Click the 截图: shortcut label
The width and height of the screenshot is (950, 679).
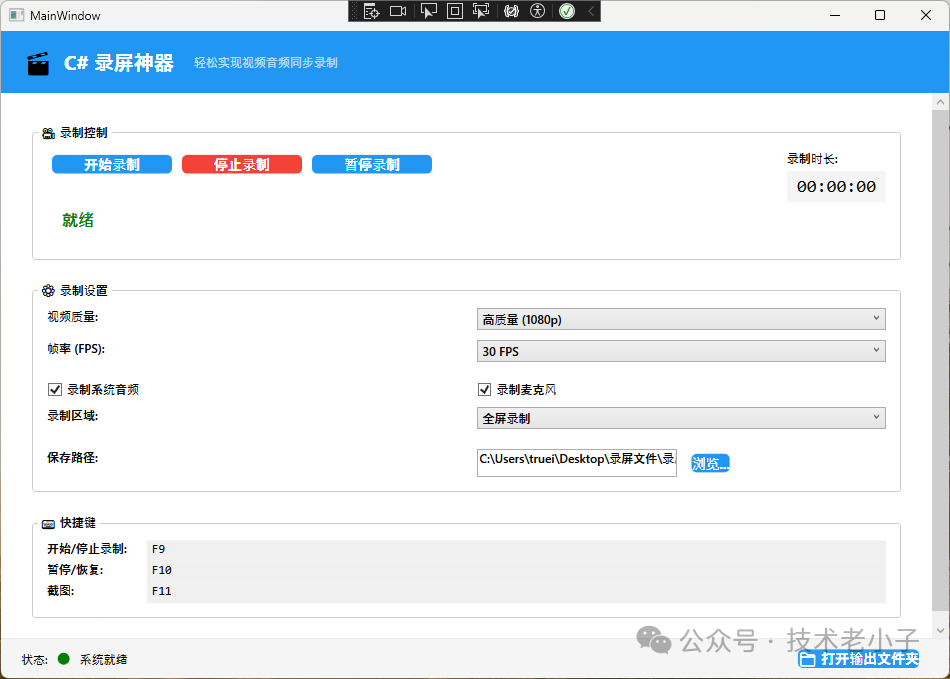point(61,591)
